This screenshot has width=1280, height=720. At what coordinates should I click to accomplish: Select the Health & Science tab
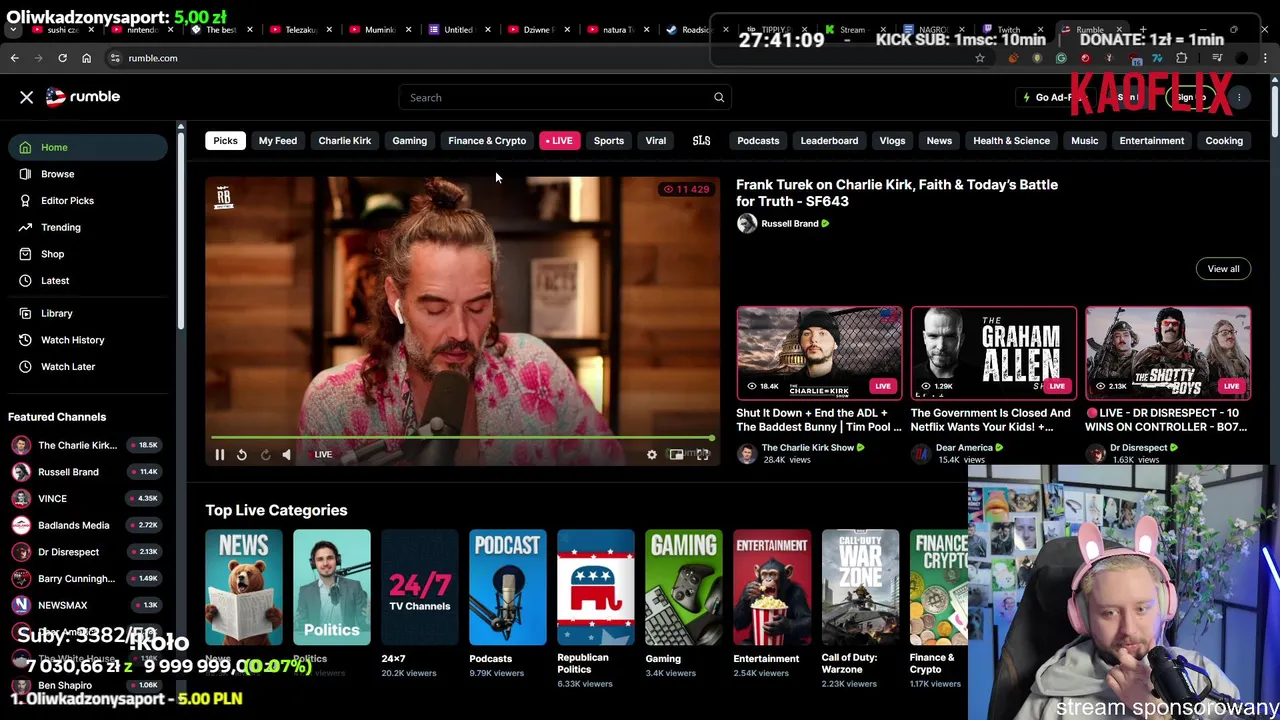(x=1012, y=140)
